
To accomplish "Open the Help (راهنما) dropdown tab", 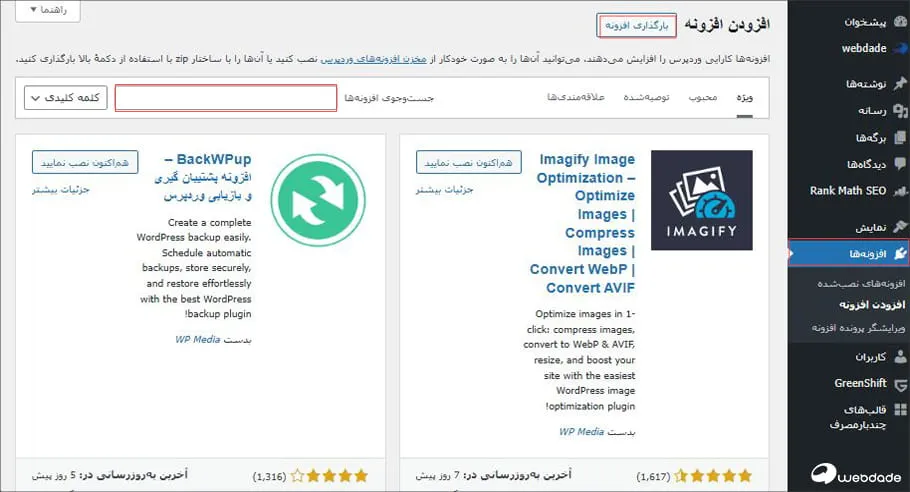I will [48, 10].
